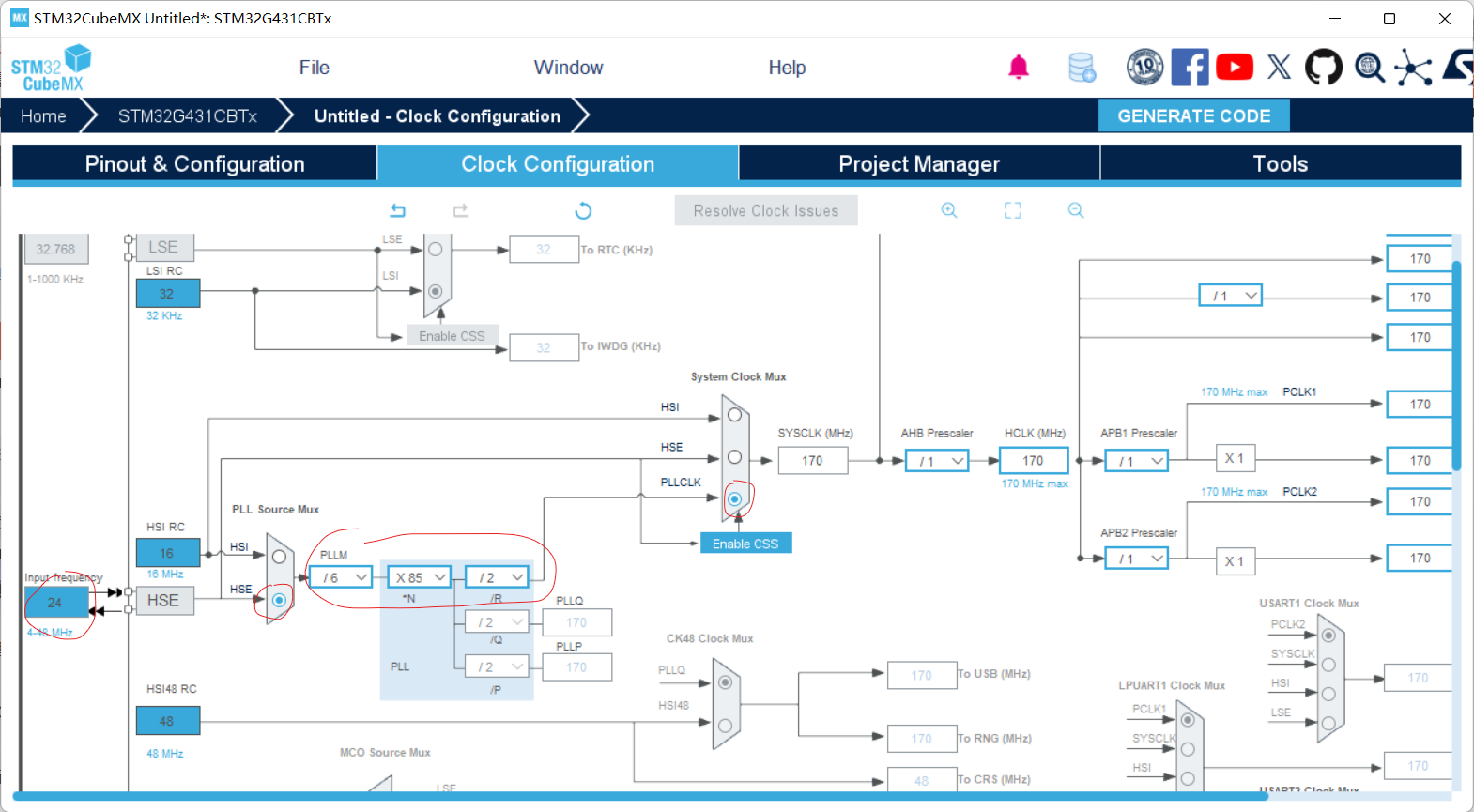Select HSI48 in CK48 Clock Mux

725,726
